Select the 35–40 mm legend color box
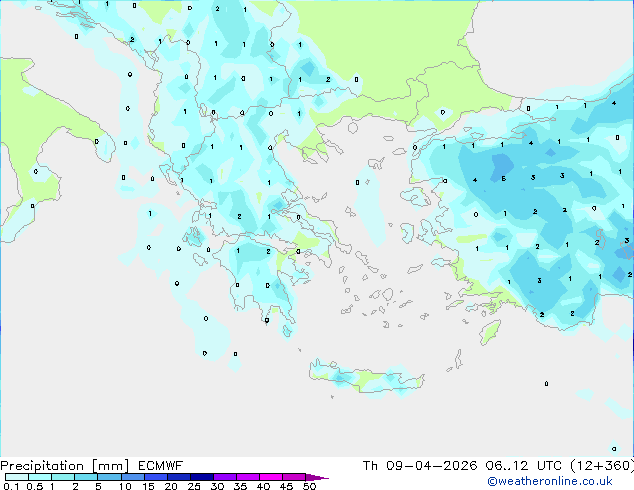This screenshot has height=490, width=634. [x=247, y=477]
